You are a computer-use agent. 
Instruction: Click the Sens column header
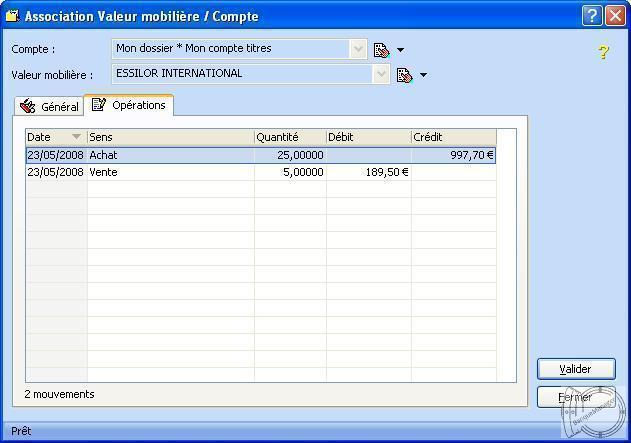point(170,137)
